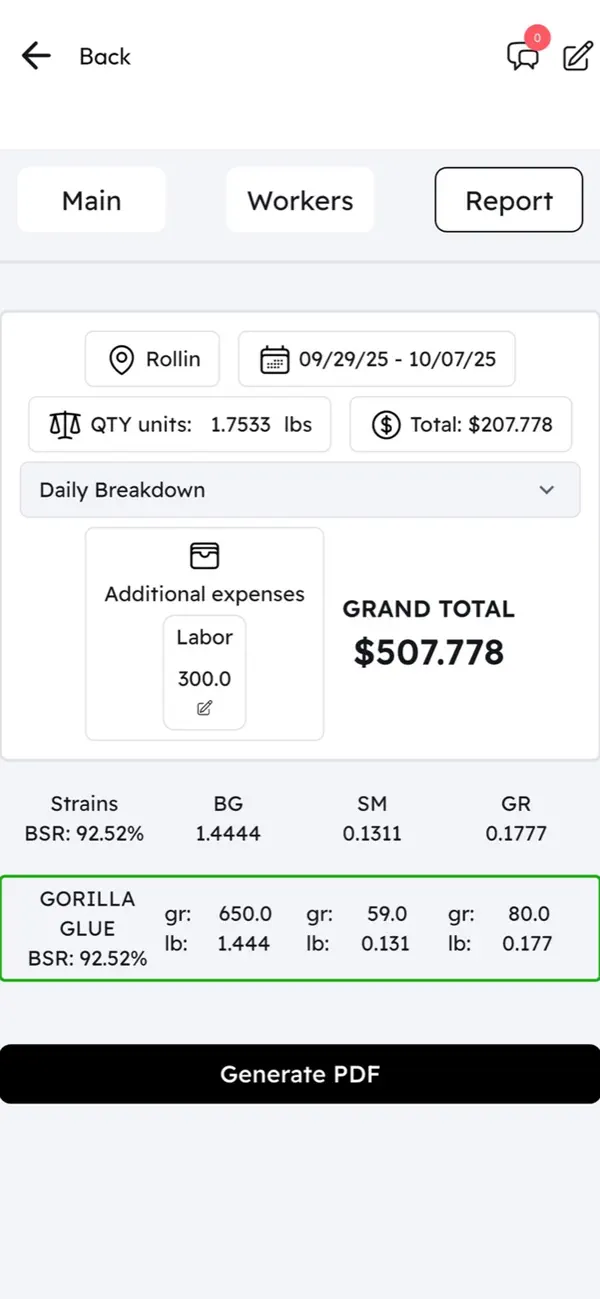The image size is (600, 1299).
Task: Expand the Daily Breakdown section
Action: point(300,490)
